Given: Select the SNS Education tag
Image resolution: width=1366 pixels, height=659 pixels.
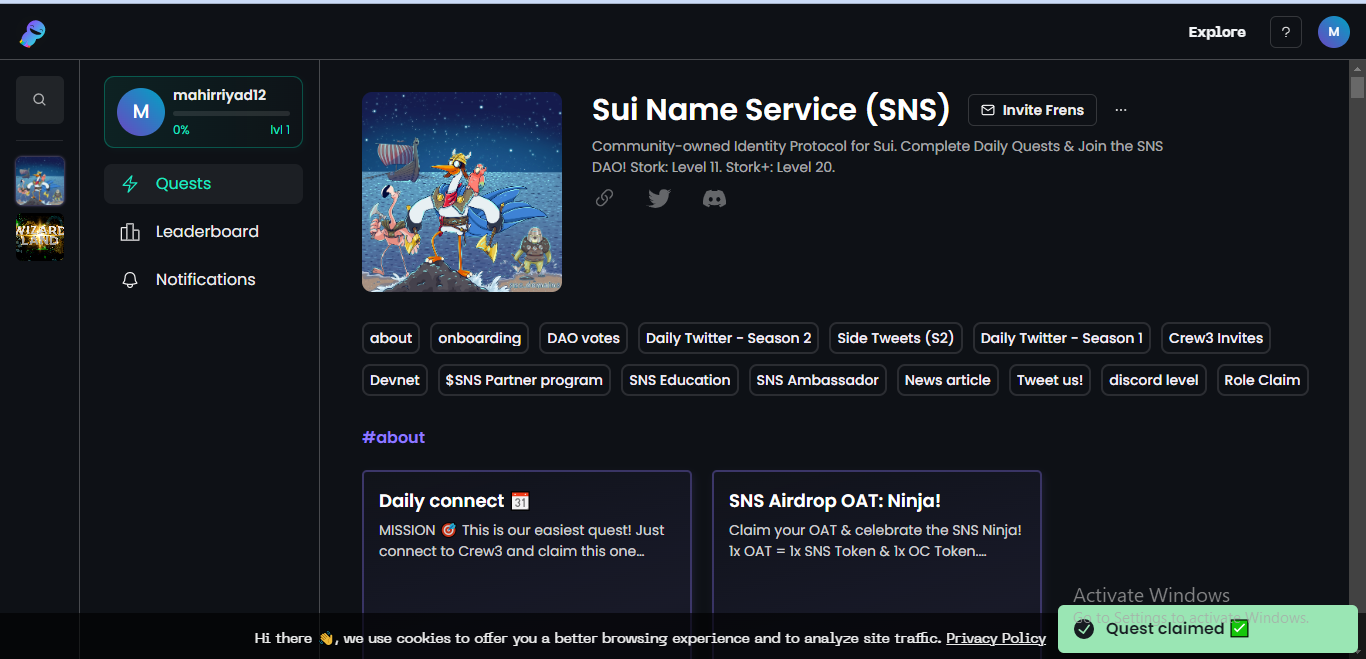Looking at the screenshot, I should pyautogui.click(x=680, y=380).
